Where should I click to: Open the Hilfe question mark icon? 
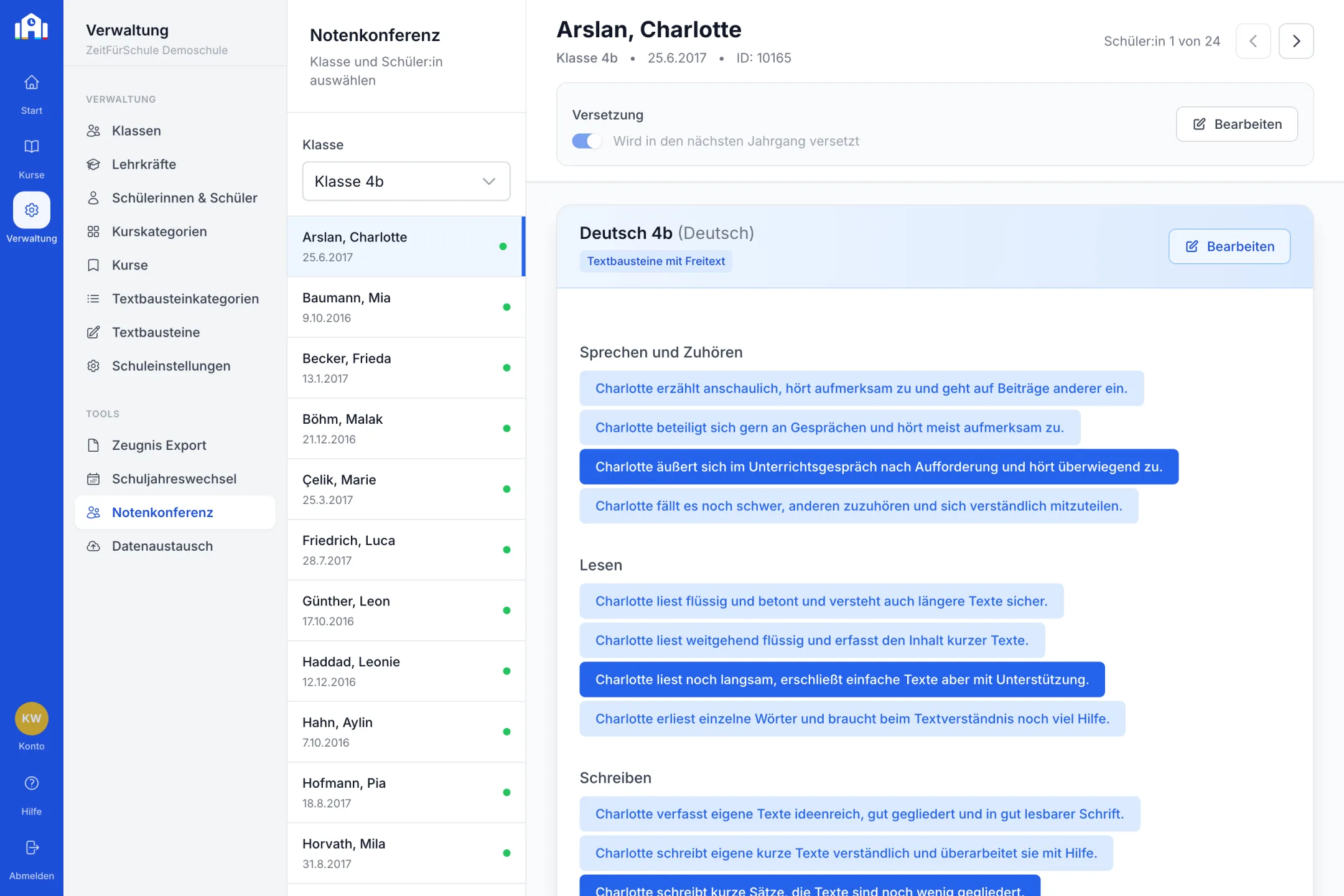click(x=31, y=783)
